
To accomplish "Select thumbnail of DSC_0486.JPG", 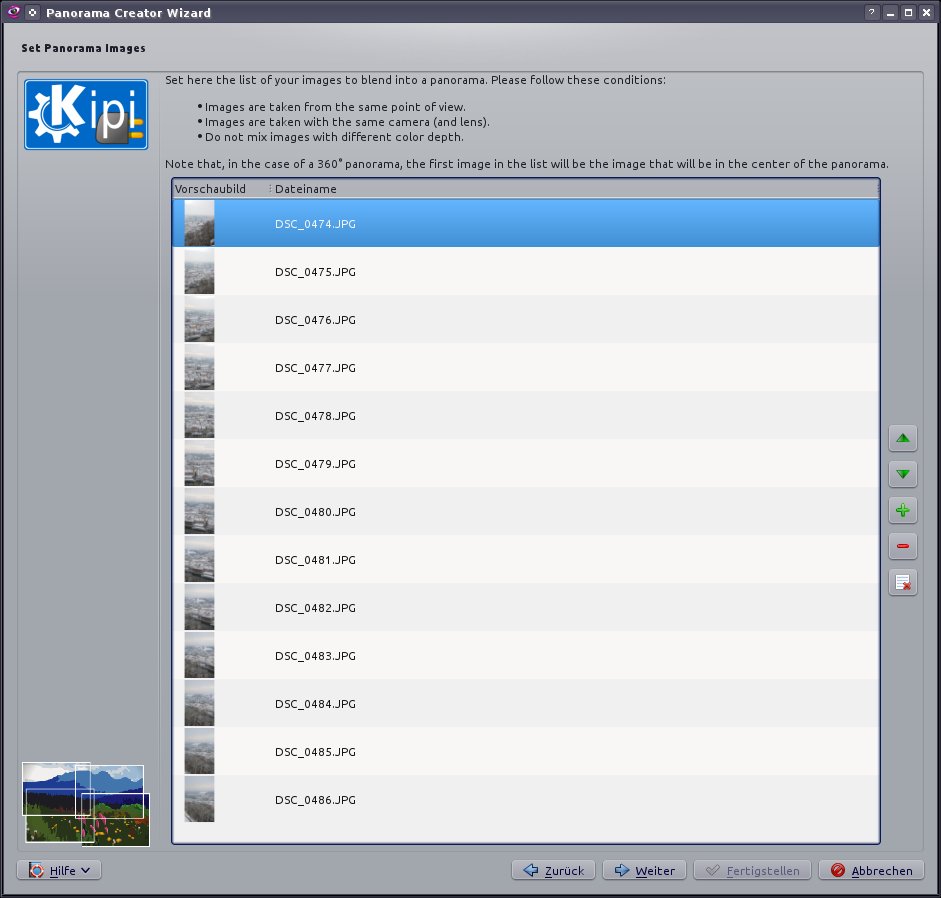I will pos(199,800).
